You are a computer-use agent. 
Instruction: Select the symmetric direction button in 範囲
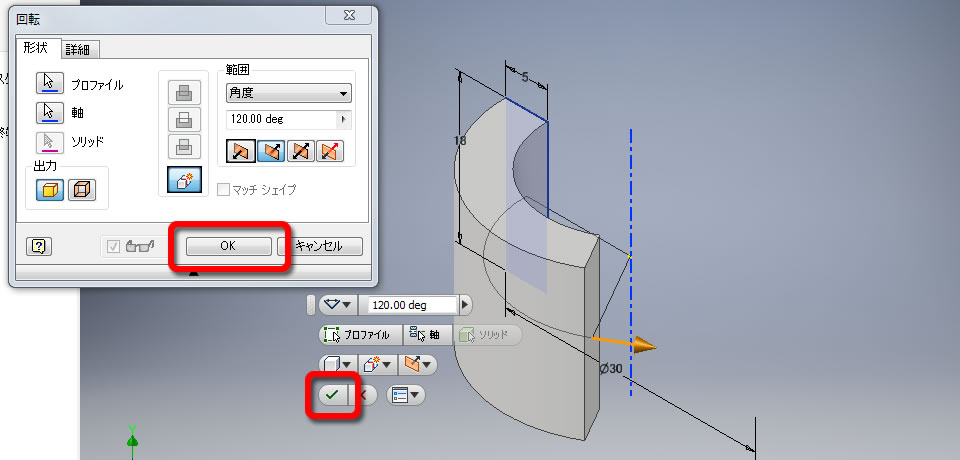[x=300, y=151]
